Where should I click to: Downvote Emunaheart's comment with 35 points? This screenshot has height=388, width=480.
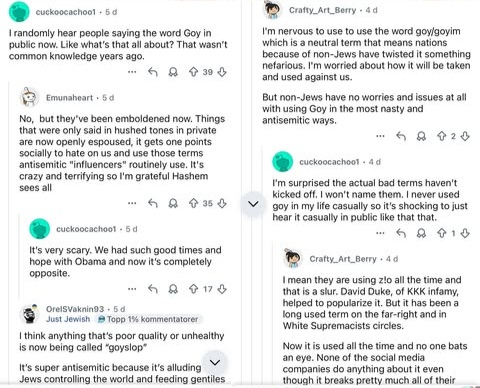point(222,203)
